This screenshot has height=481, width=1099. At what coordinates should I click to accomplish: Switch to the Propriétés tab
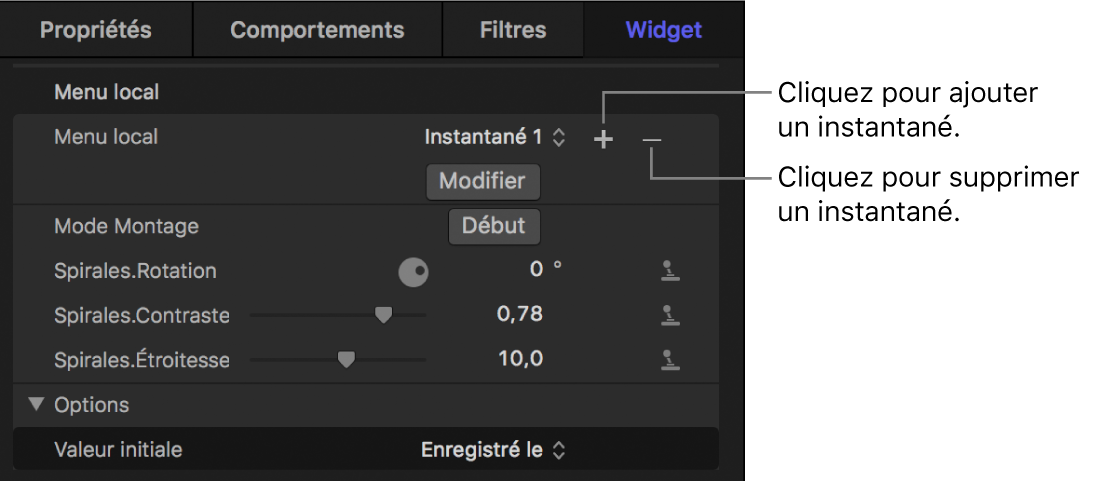point(96,30)
